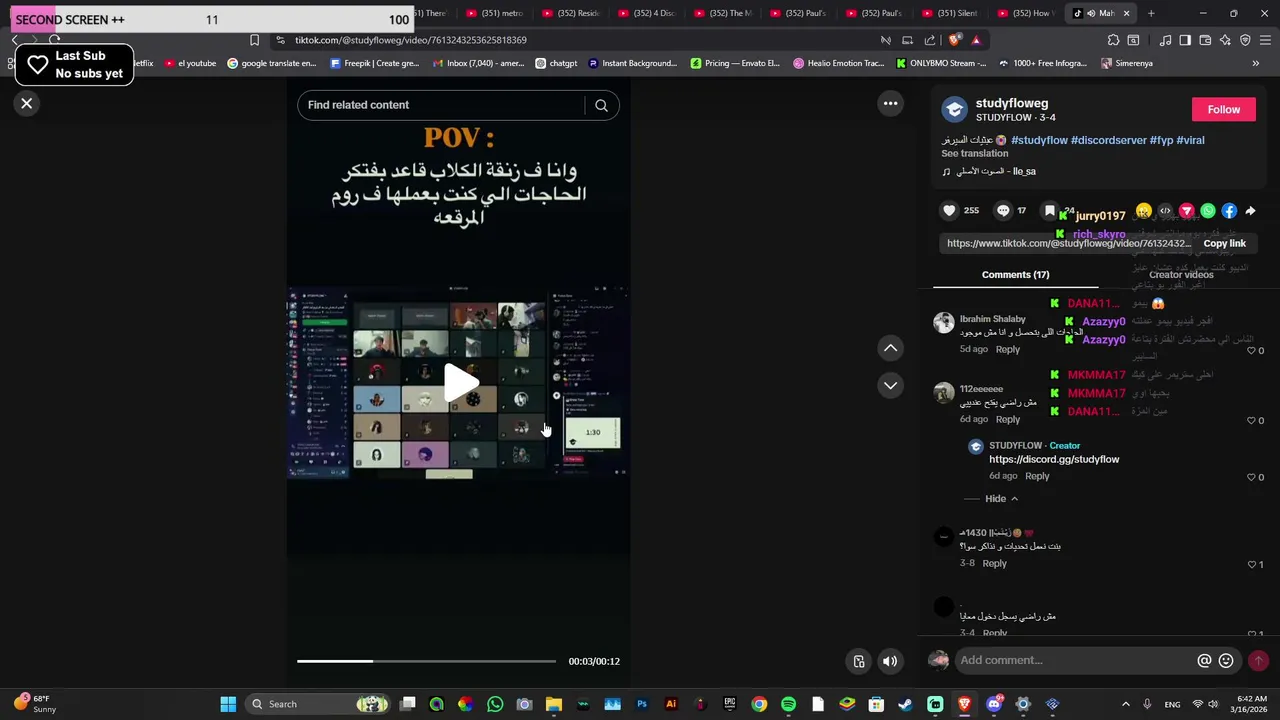Click the TikTok address bar URL

tap(410, 40)
